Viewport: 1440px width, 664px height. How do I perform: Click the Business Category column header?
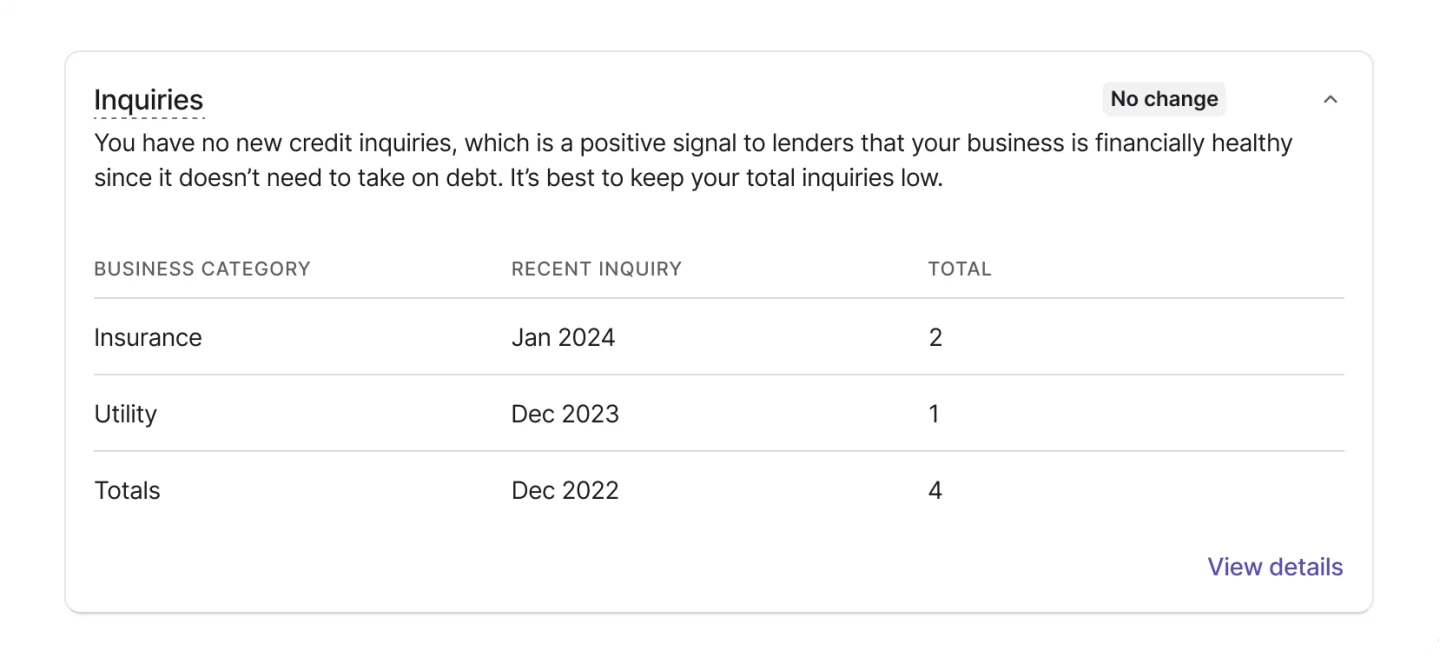tap(202, 269)
